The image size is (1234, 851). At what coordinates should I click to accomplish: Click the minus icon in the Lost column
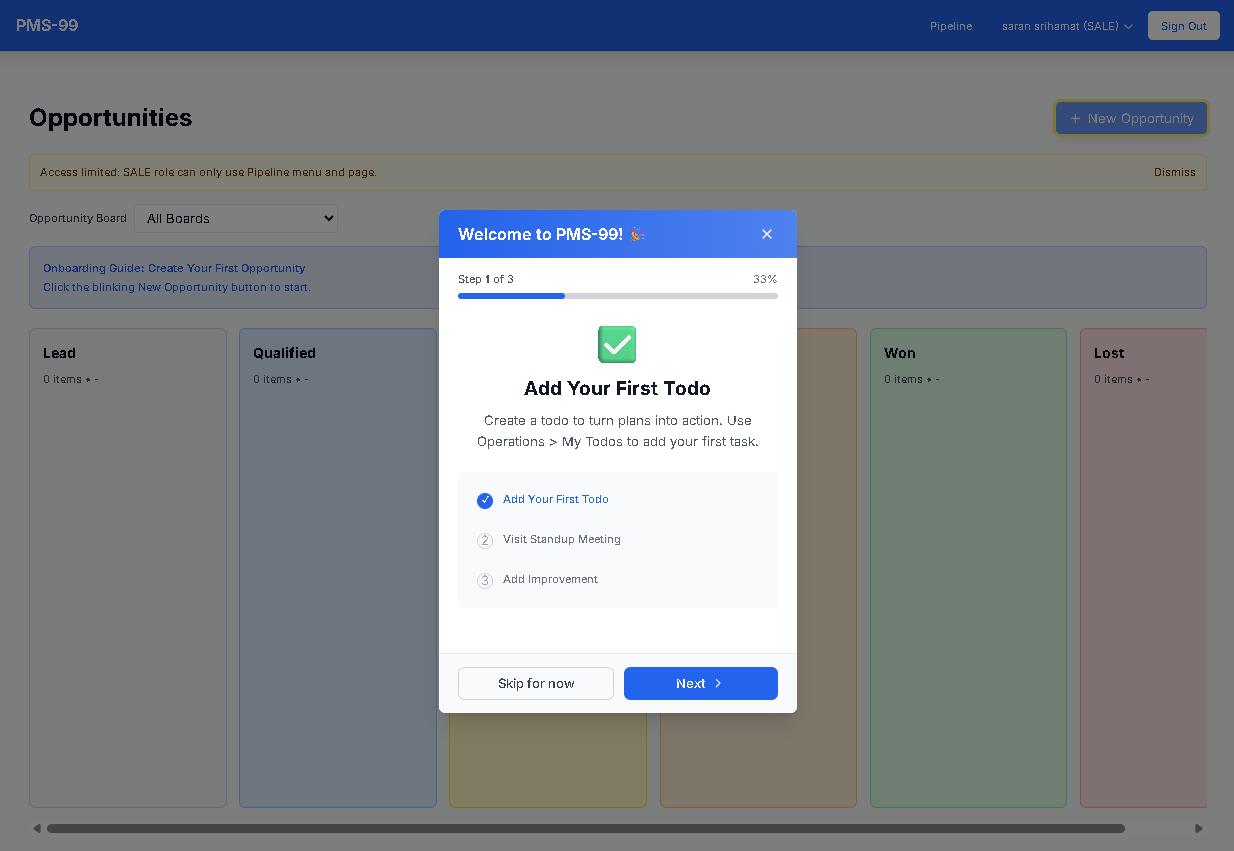tap(1147, 379)
